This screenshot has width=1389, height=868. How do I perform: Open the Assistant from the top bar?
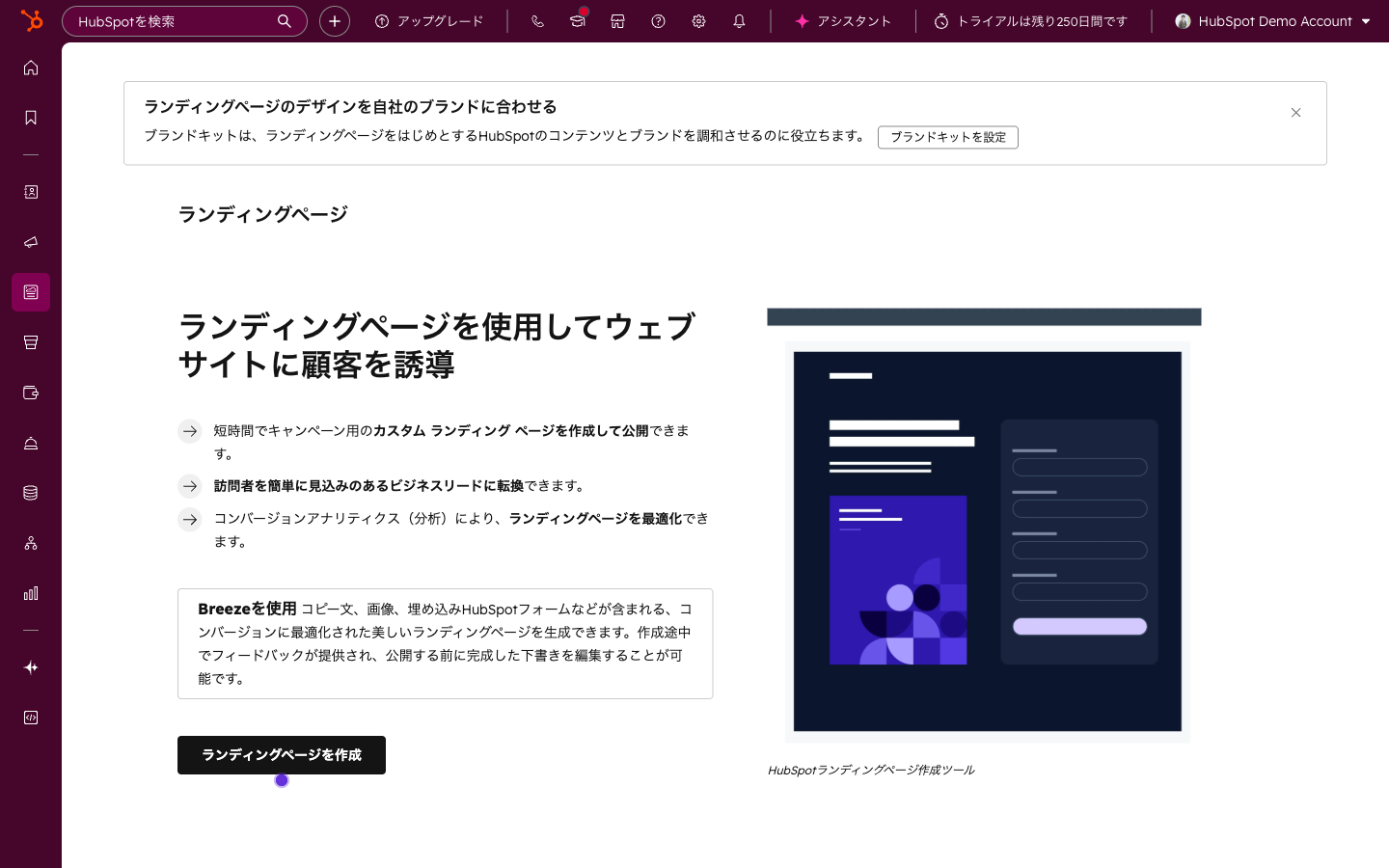[842, 21]
